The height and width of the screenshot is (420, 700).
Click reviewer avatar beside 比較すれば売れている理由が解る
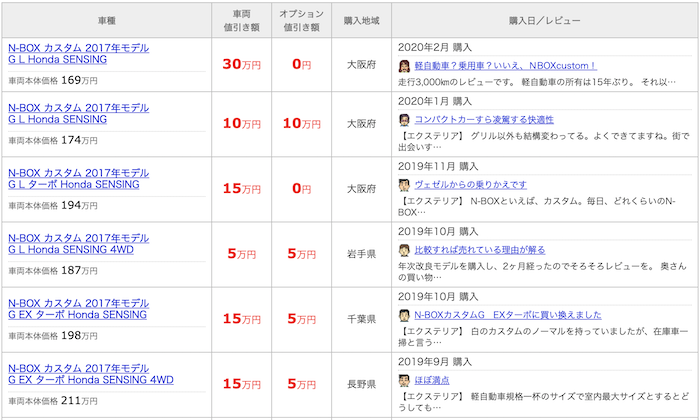pyautogui.click(x=404, y=250)
